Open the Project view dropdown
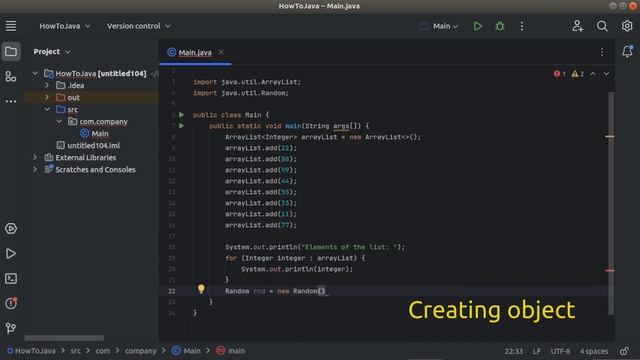 click(52, 52)
